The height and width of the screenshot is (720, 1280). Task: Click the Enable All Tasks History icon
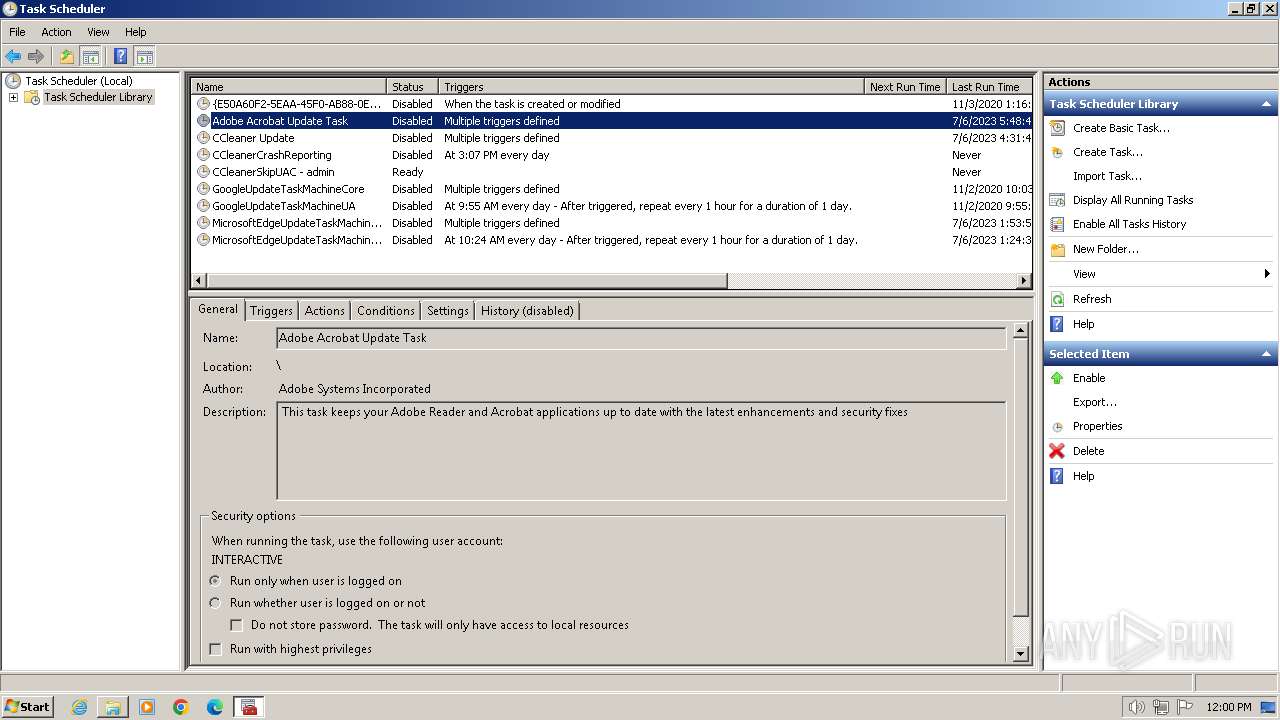pos(1057,224)
